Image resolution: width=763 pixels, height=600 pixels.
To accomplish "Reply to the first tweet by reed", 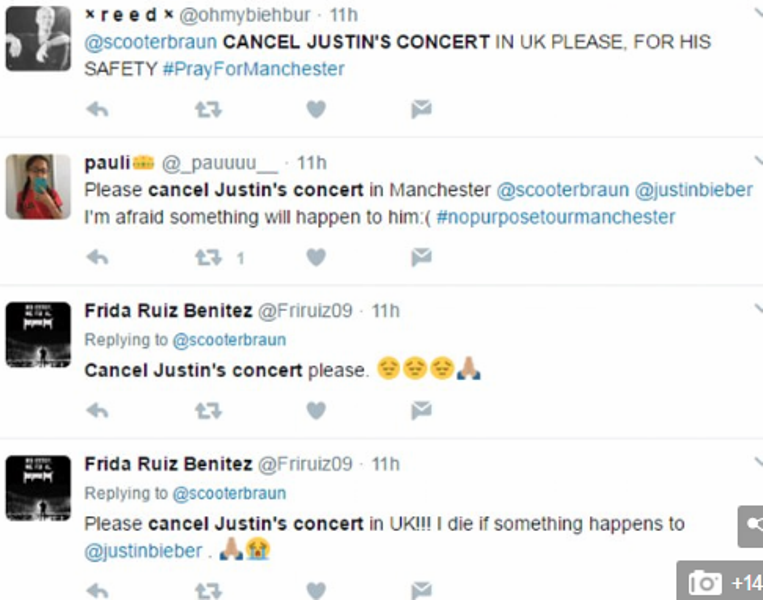I will 97,110.
